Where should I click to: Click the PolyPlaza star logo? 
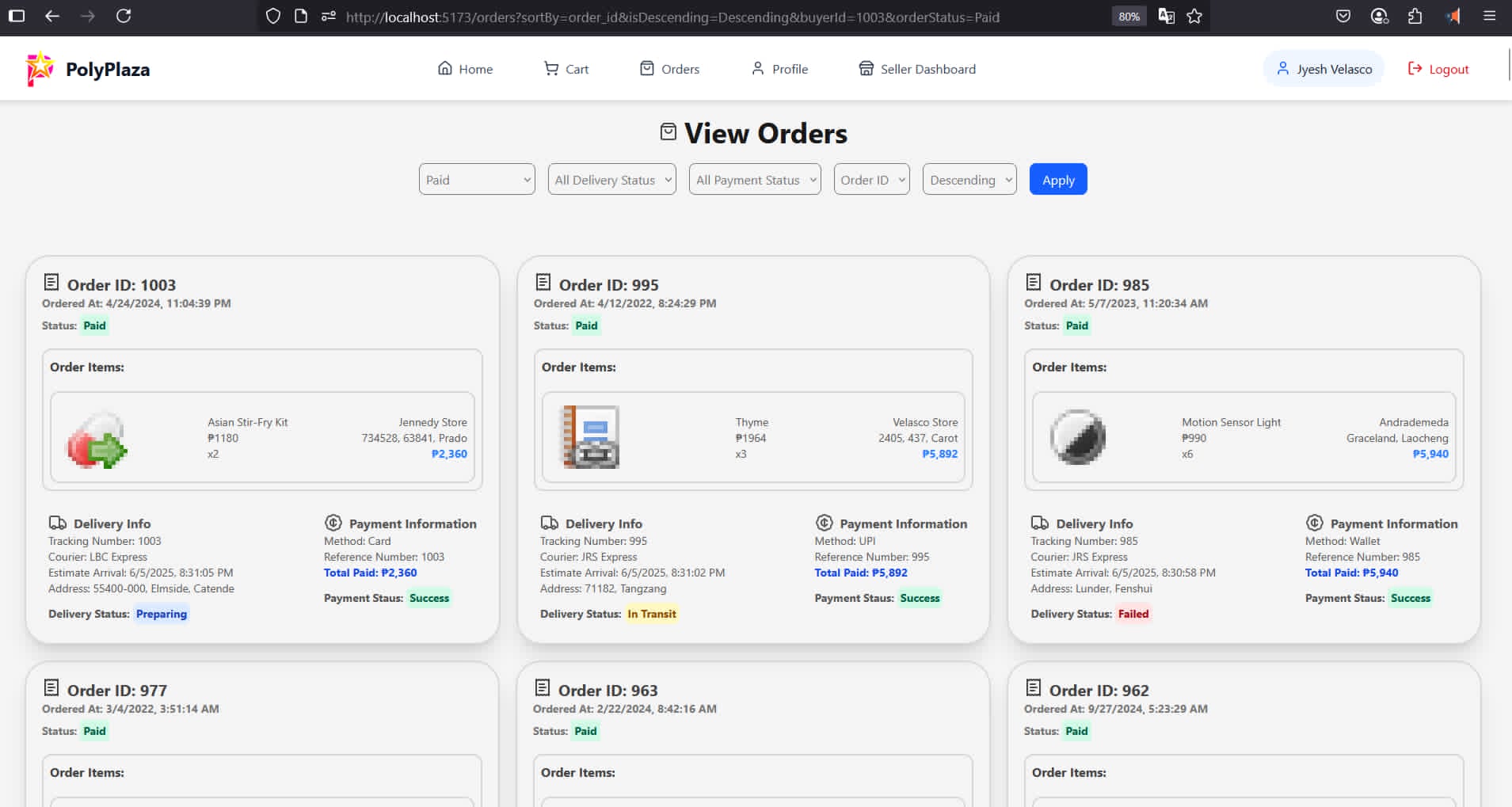click(40, 69)
